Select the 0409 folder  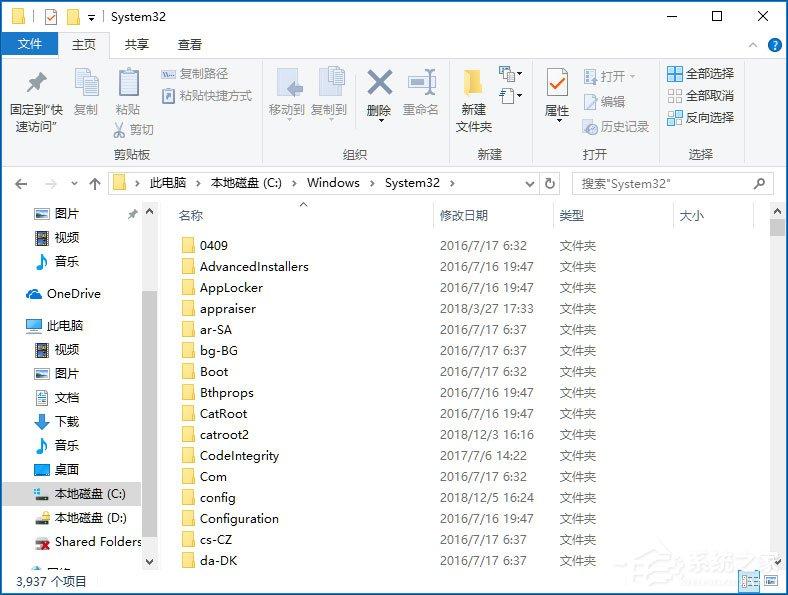(x=205, y=245)
